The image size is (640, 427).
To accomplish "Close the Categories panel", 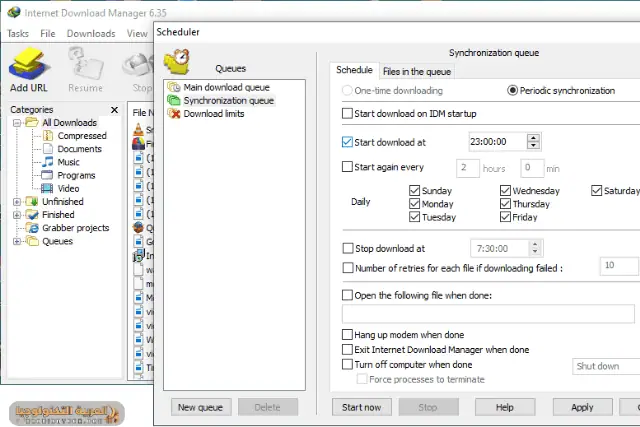I will pyautogui.click(x=114, y=110).
